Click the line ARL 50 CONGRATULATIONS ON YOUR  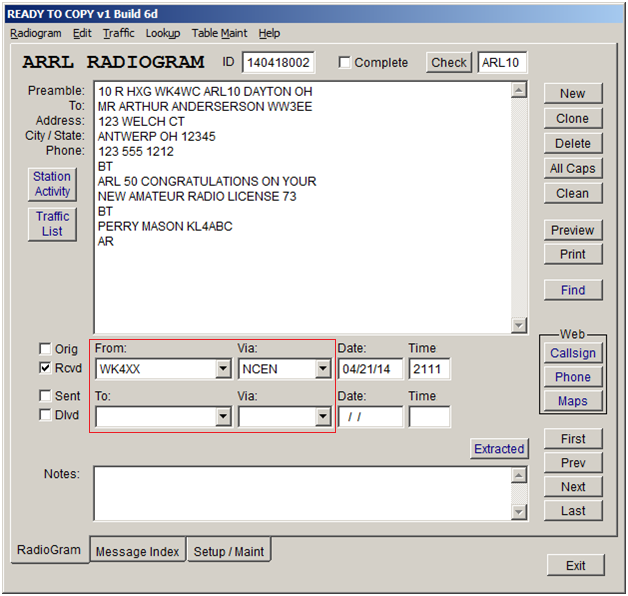click(x=207, y=181)
